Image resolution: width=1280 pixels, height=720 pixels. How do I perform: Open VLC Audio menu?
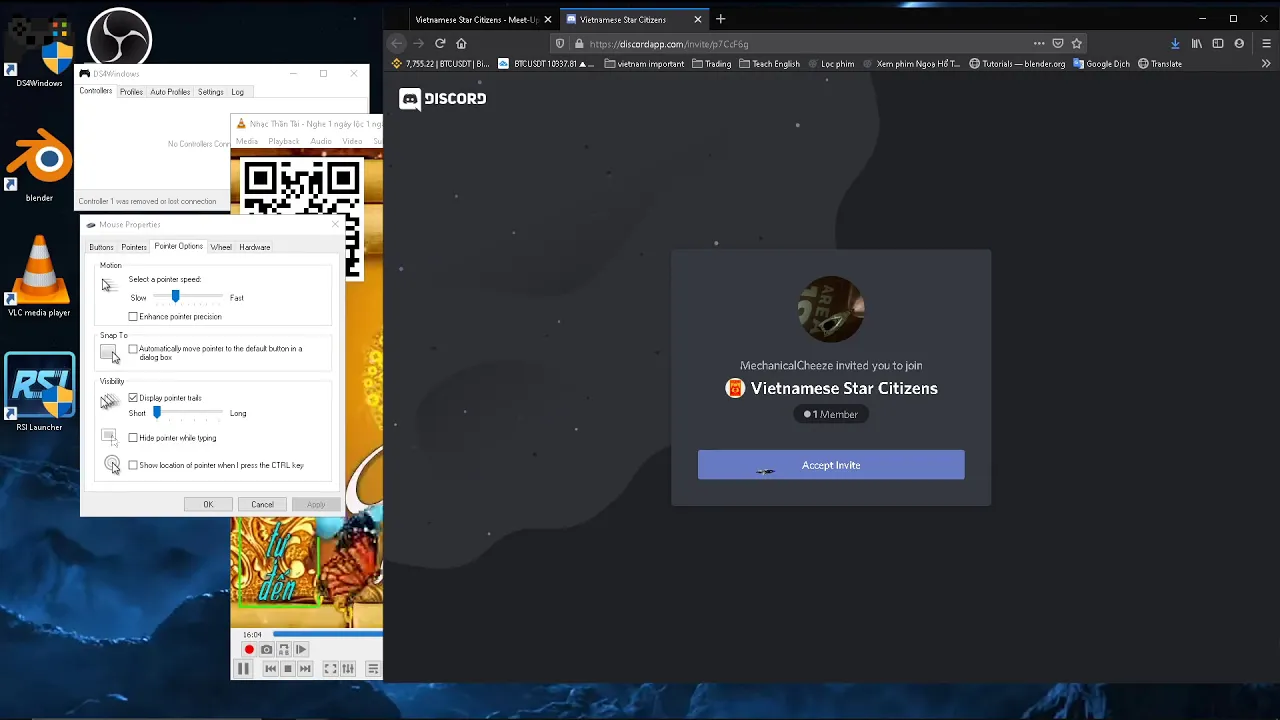coord(320,141)
